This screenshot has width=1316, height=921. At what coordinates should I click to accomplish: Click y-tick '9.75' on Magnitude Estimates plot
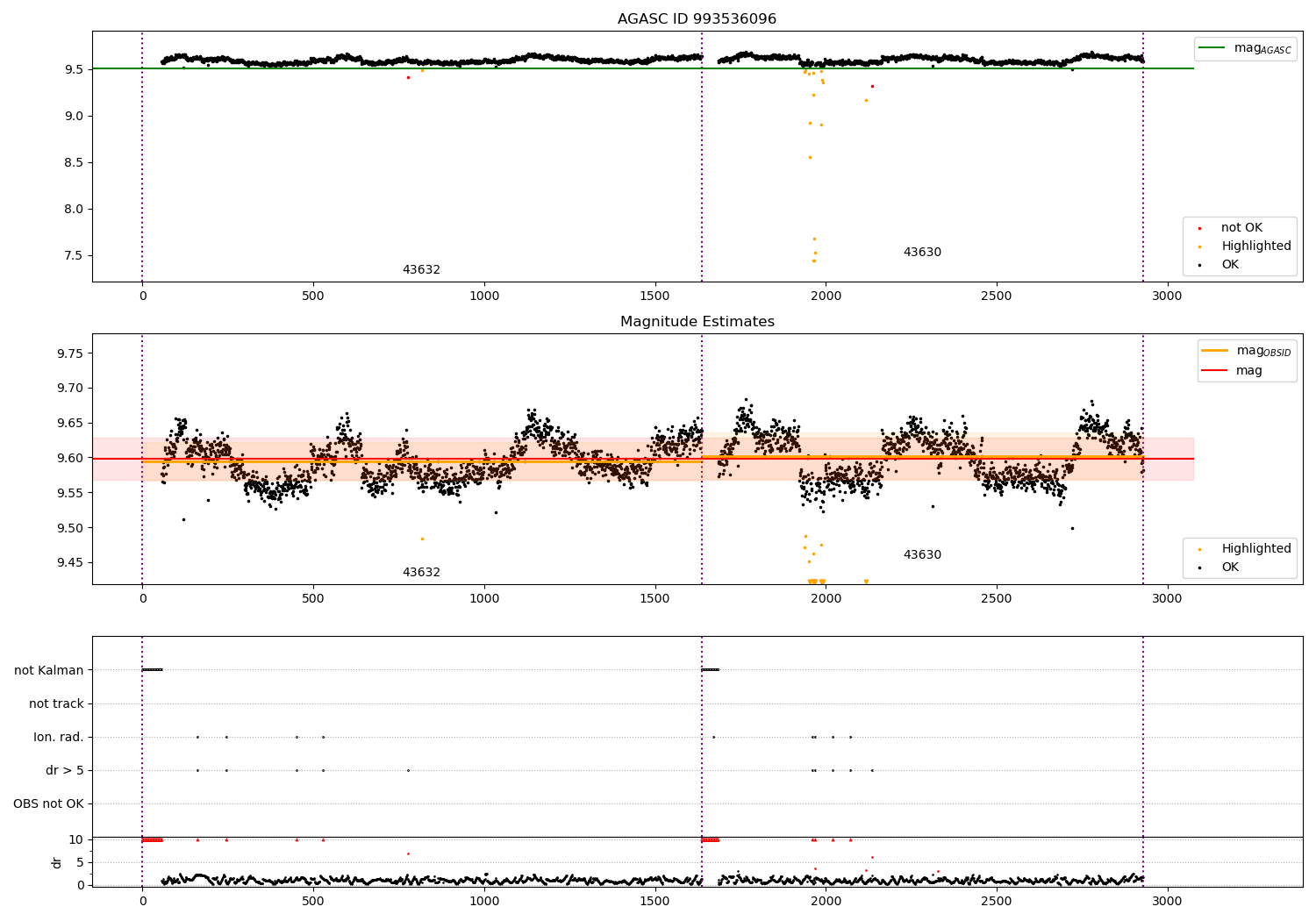(70, 353)
